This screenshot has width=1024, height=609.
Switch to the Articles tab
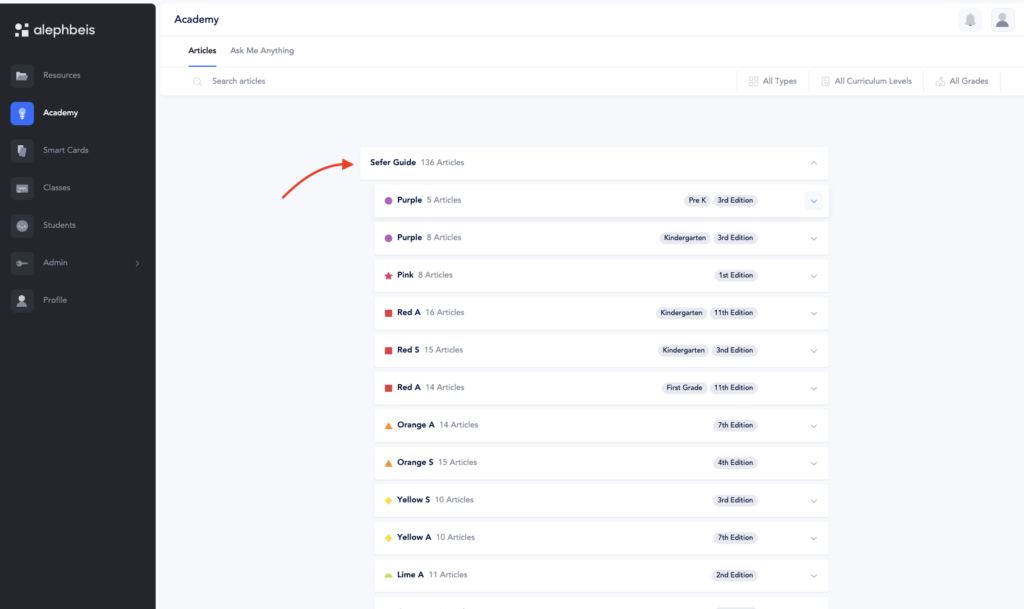(202, 51)
